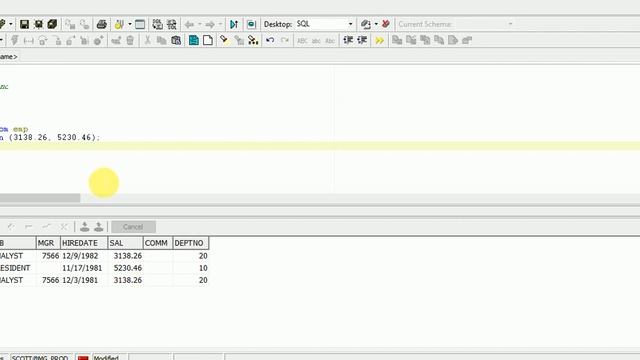Expand the dropdown beside yellow tool icon

(130, 24)
